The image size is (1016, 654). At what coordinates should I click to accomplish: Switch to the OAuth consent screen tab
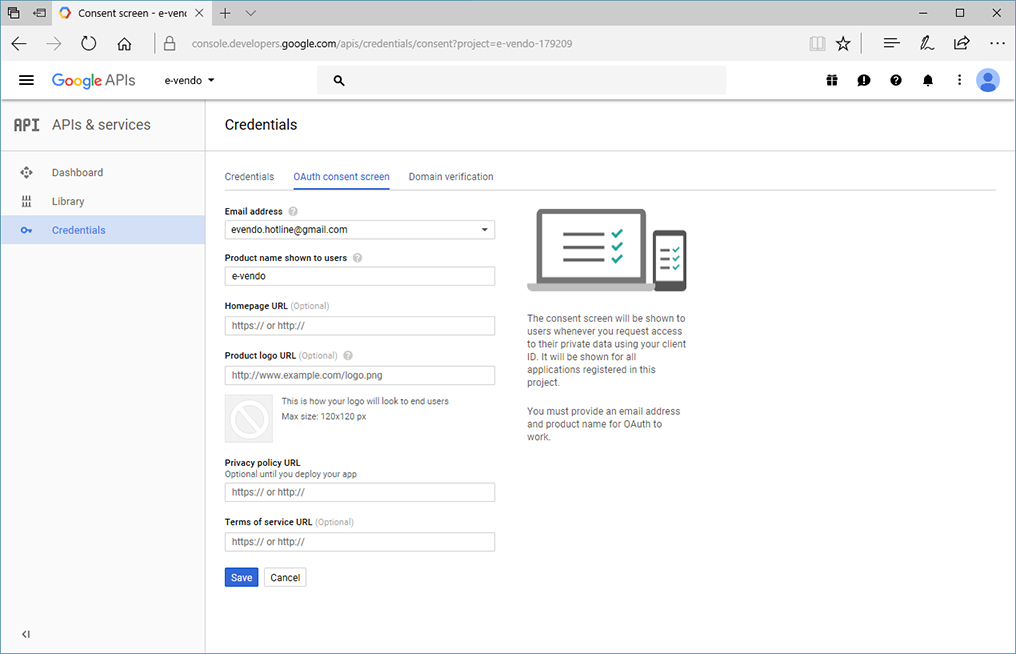[x=341, y=176]
